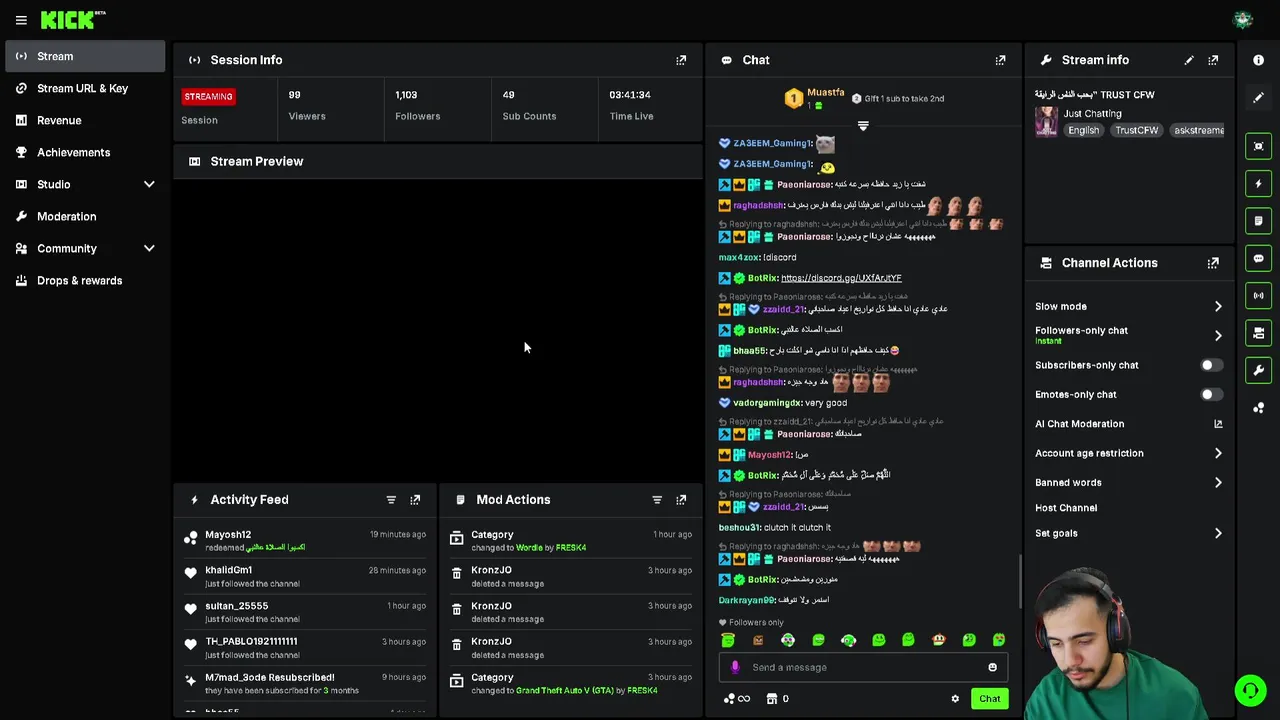The image size is (1280, 720).
Task: Click the English tag in Stream info
Action: (1083, 131)
